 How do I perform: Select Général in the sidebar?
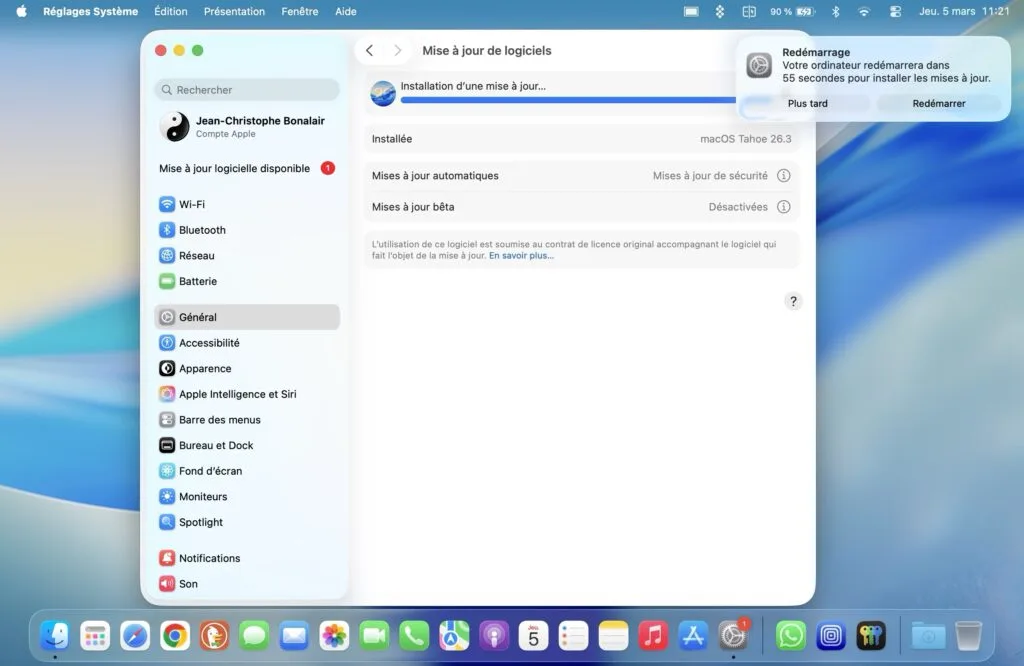[247, 317]
